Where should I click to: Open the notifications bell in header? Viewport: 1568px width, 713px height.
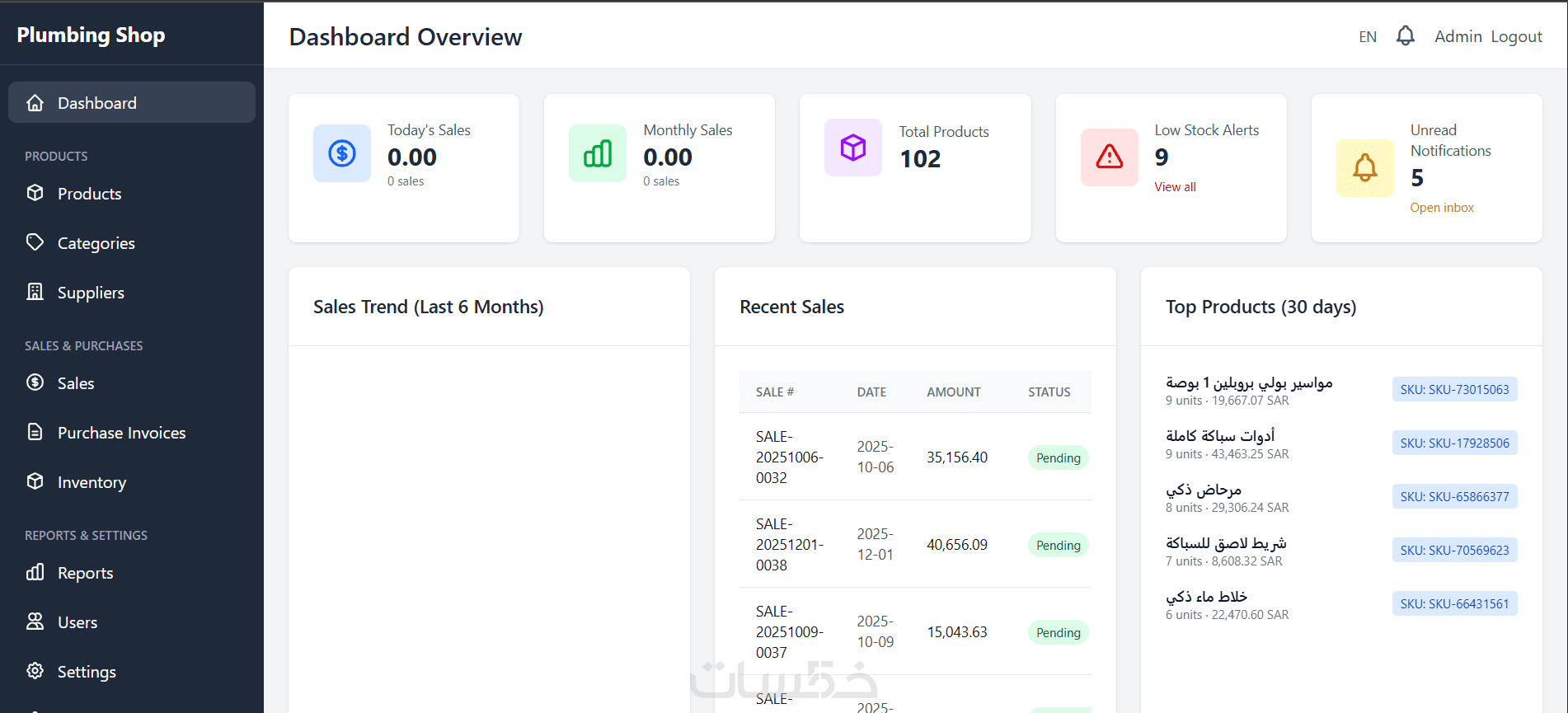coord(1405,35)
